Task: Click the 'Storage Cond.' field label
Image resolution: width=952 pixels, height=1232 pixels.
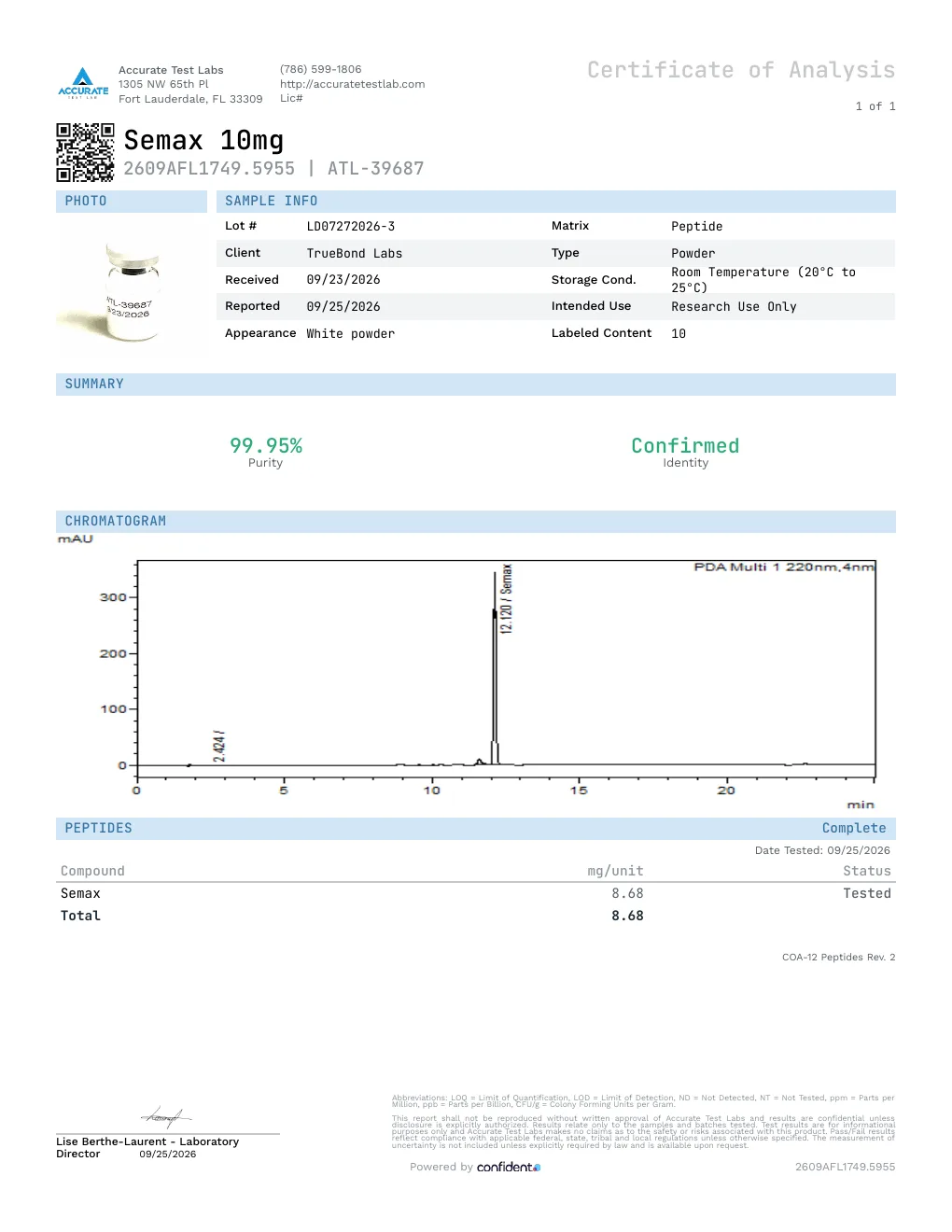Action: [594, 280]
